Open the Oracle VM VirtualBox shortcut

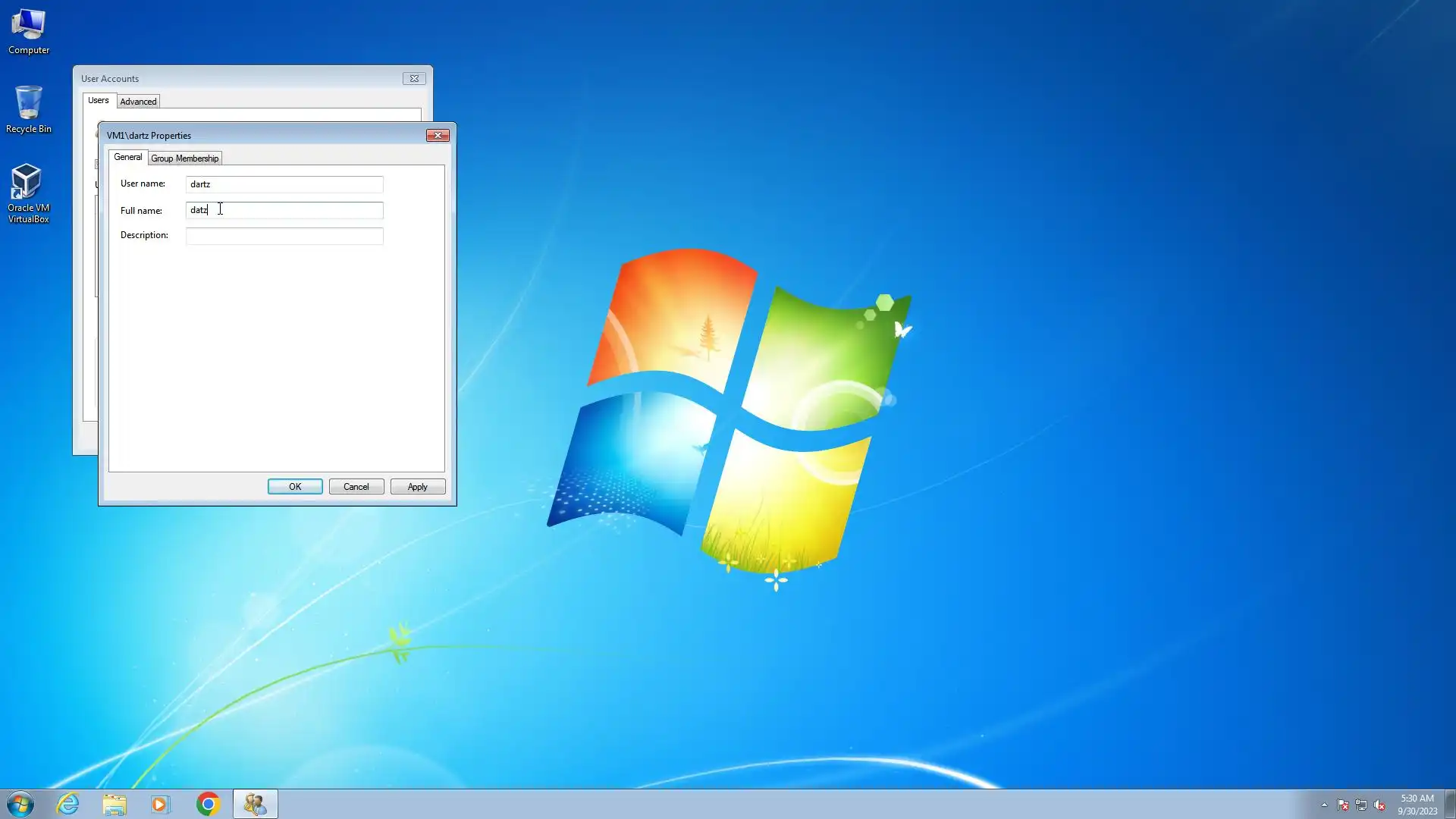point(28,193)
